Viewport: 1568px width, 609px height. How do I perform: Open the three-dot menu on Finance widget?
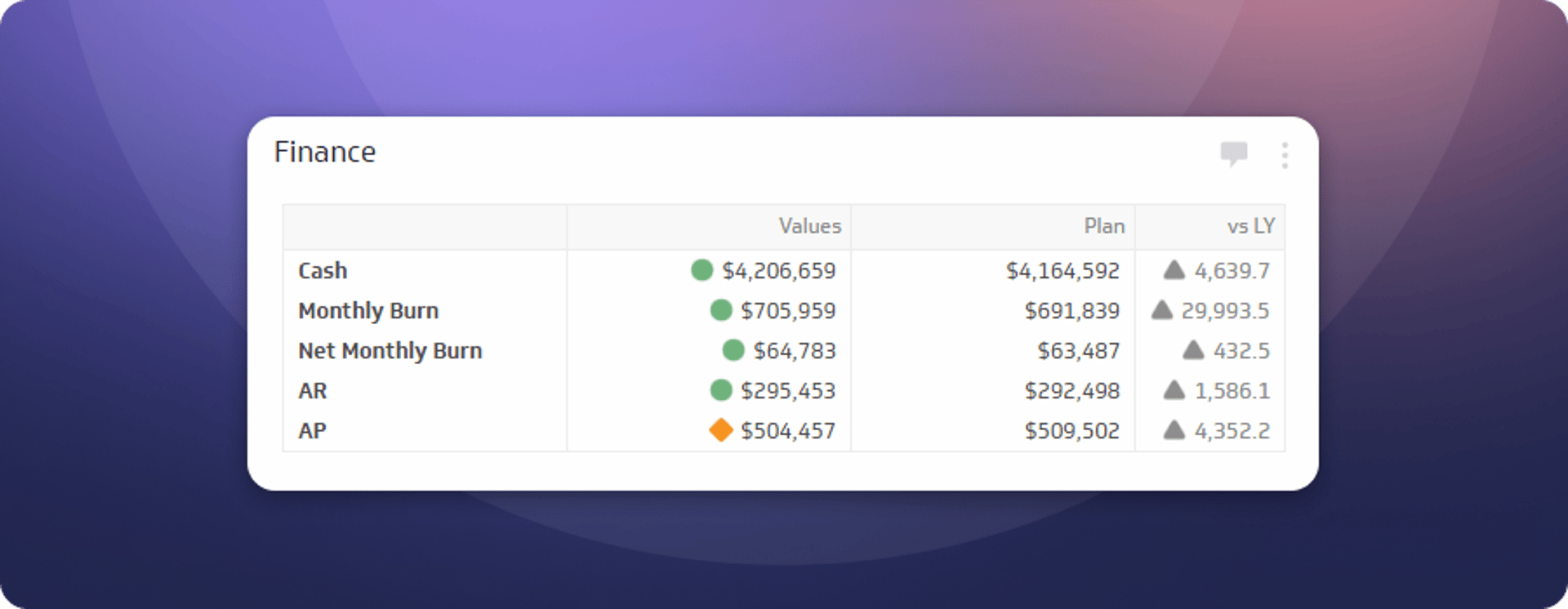pos(1285,155)
